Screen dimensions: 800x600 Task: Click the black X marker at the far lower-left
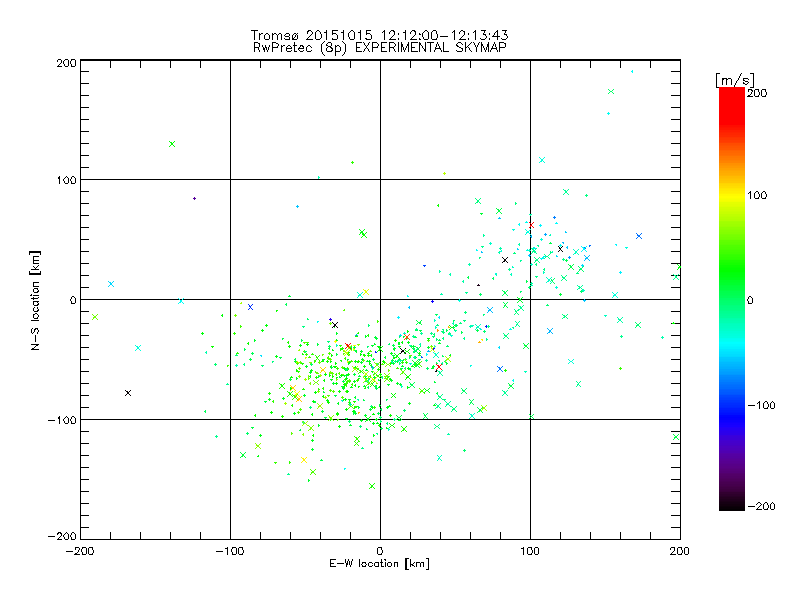[128, 393]
